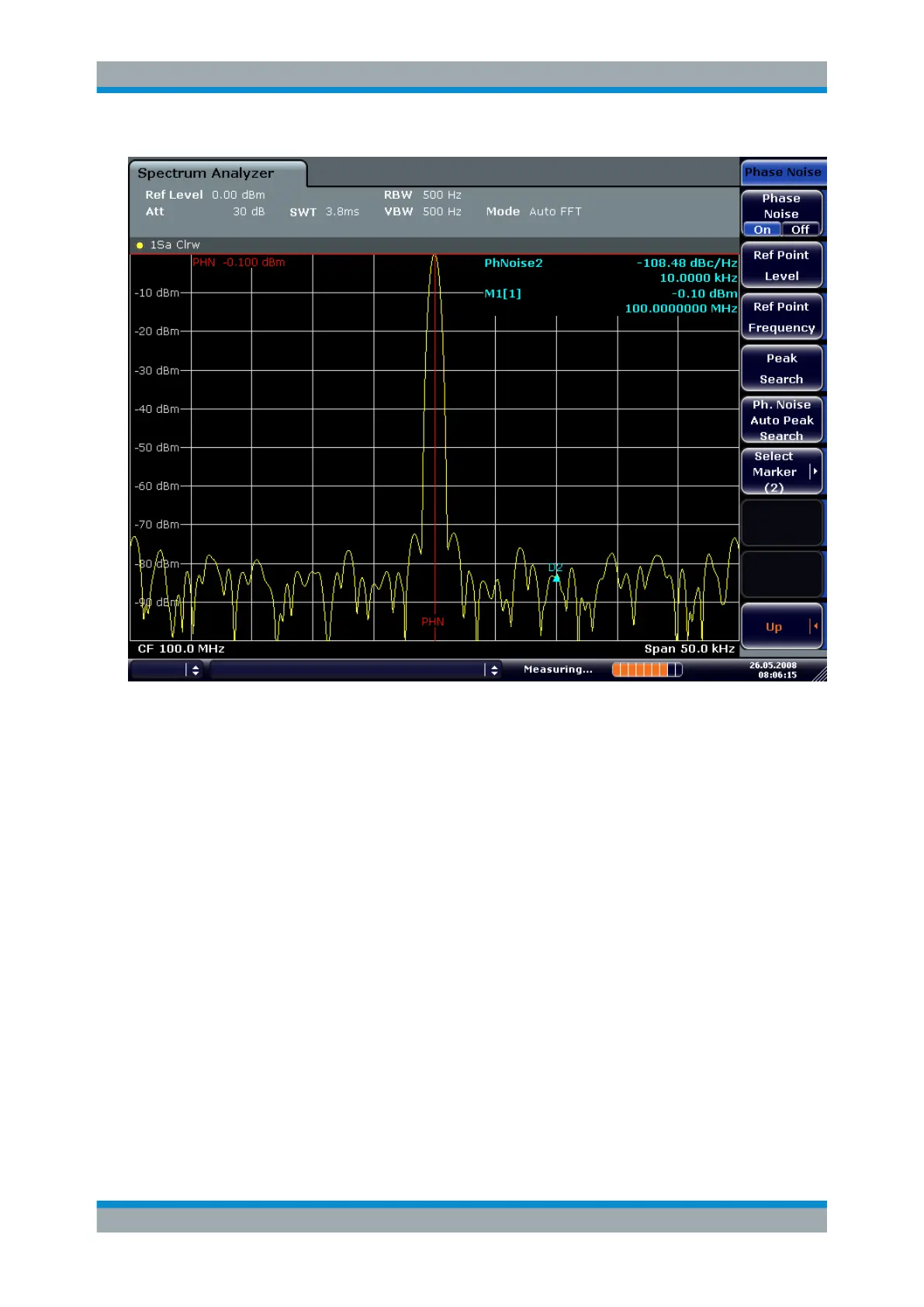Click the red PHN reference line label
This screenshot has height=1307, width=924.
[432, 622]
